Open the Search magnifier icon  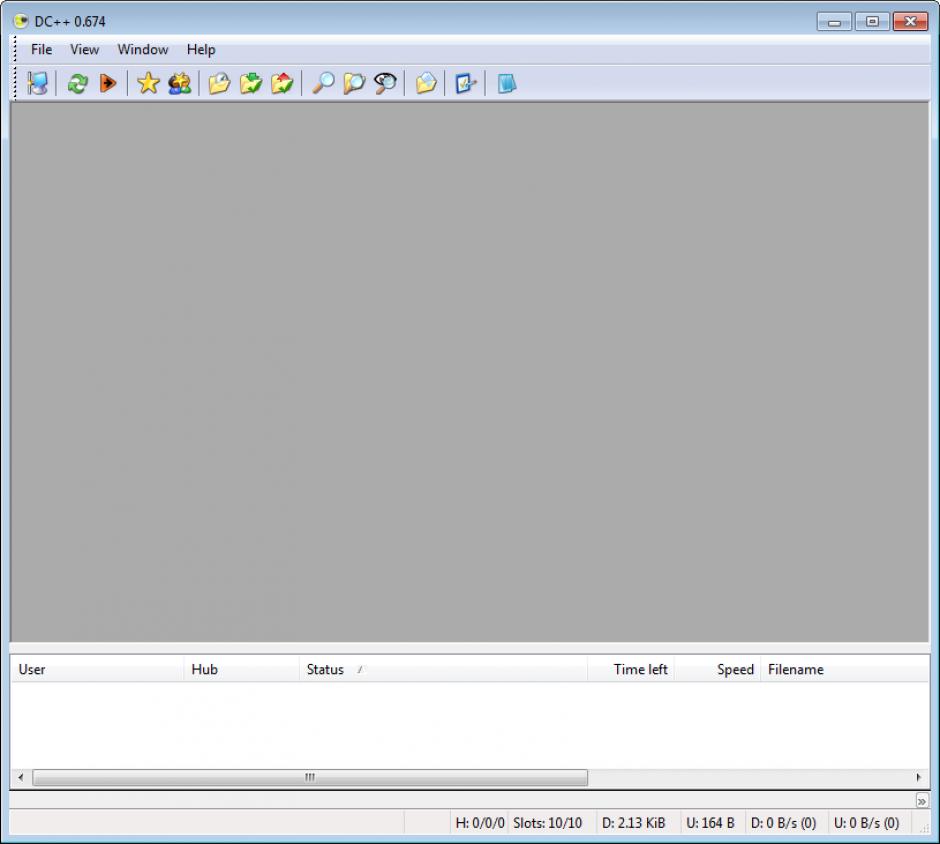323,83
